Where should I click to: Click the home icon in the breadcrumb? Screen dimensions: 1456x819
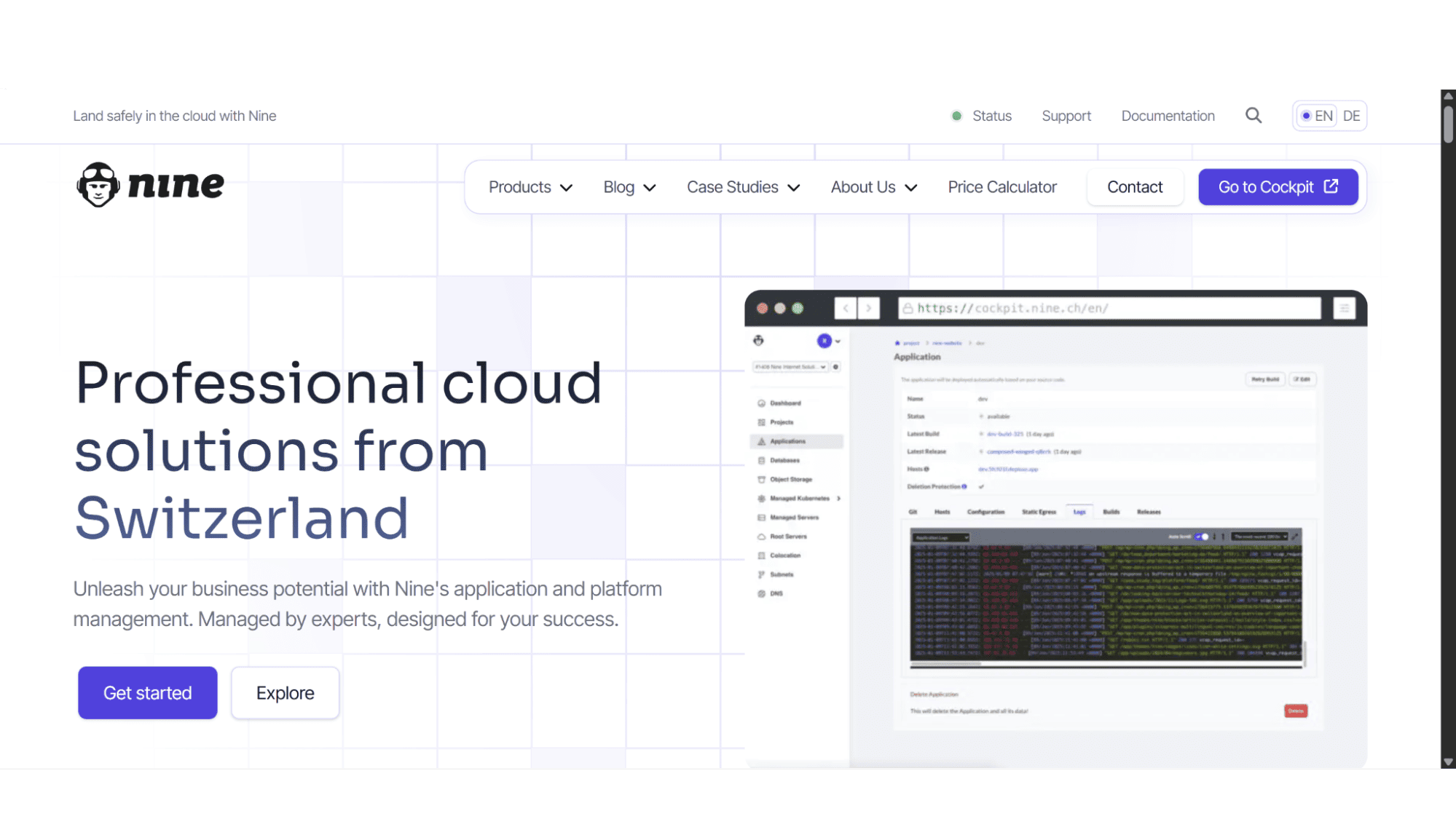click(x=897, y=343)
